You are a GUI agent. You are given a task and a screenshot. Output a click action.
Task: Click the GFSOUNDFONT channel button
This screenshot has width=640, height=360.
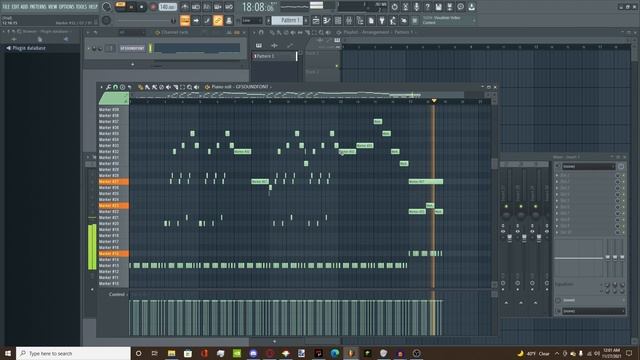pyautogui.click(x=132, y=48)
